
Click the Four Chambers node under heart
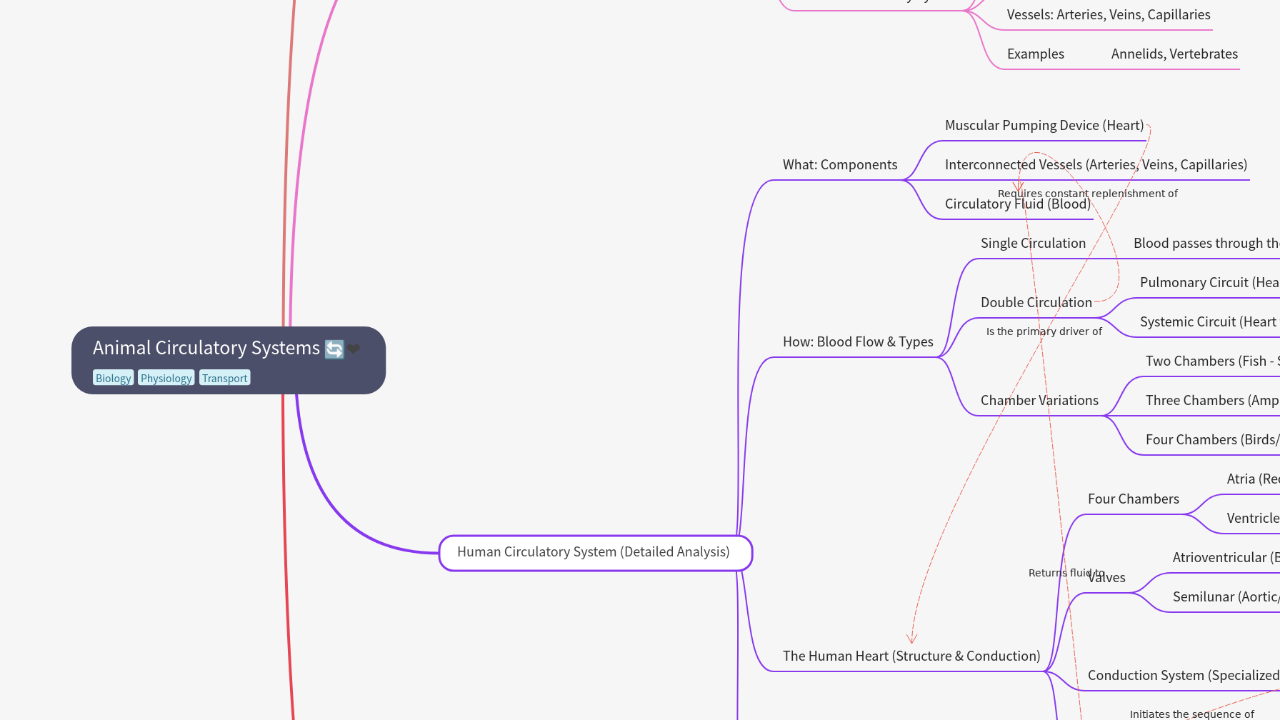(1133, 499)
